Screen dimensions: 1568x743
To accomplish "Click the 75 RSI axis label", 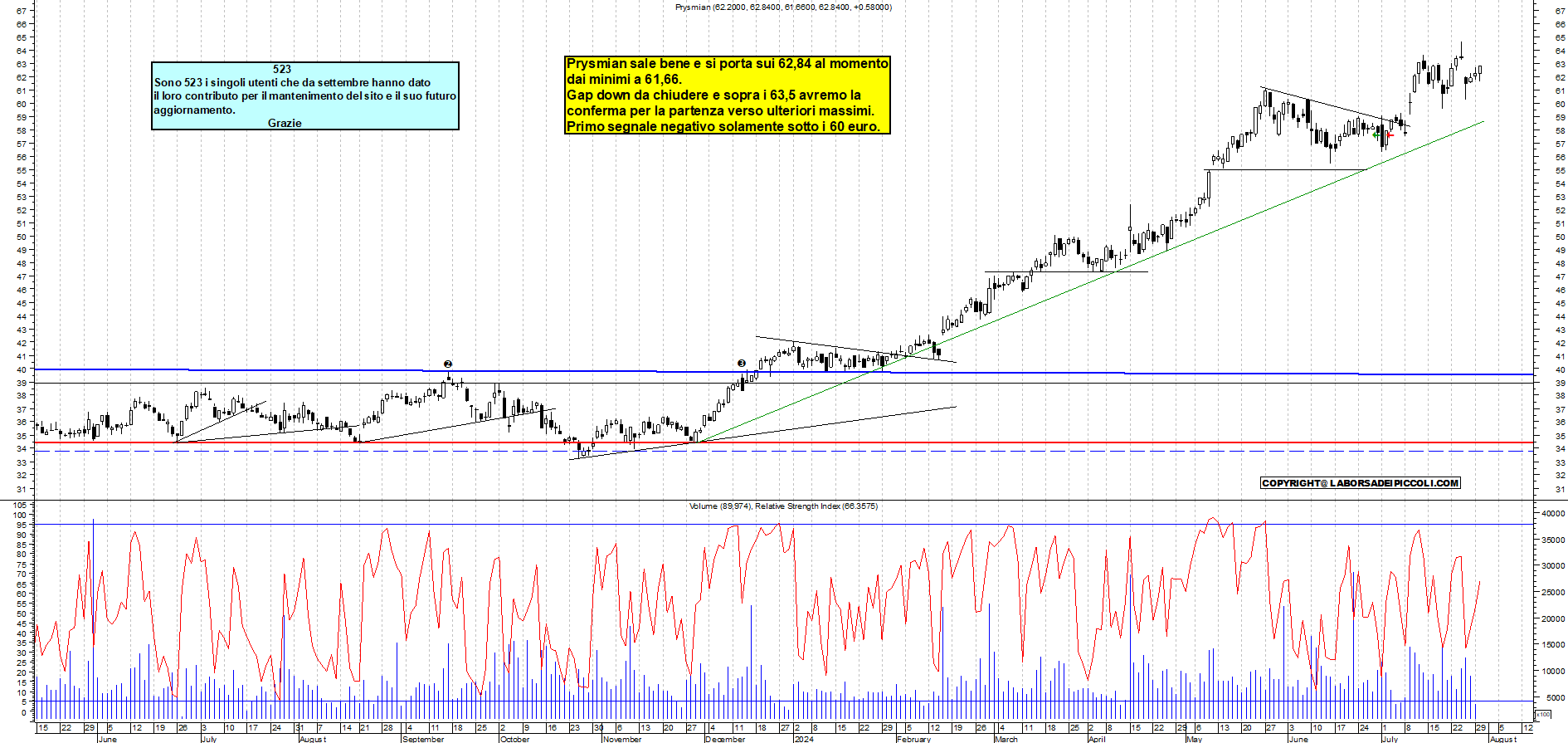I will [x=23, y=565].
